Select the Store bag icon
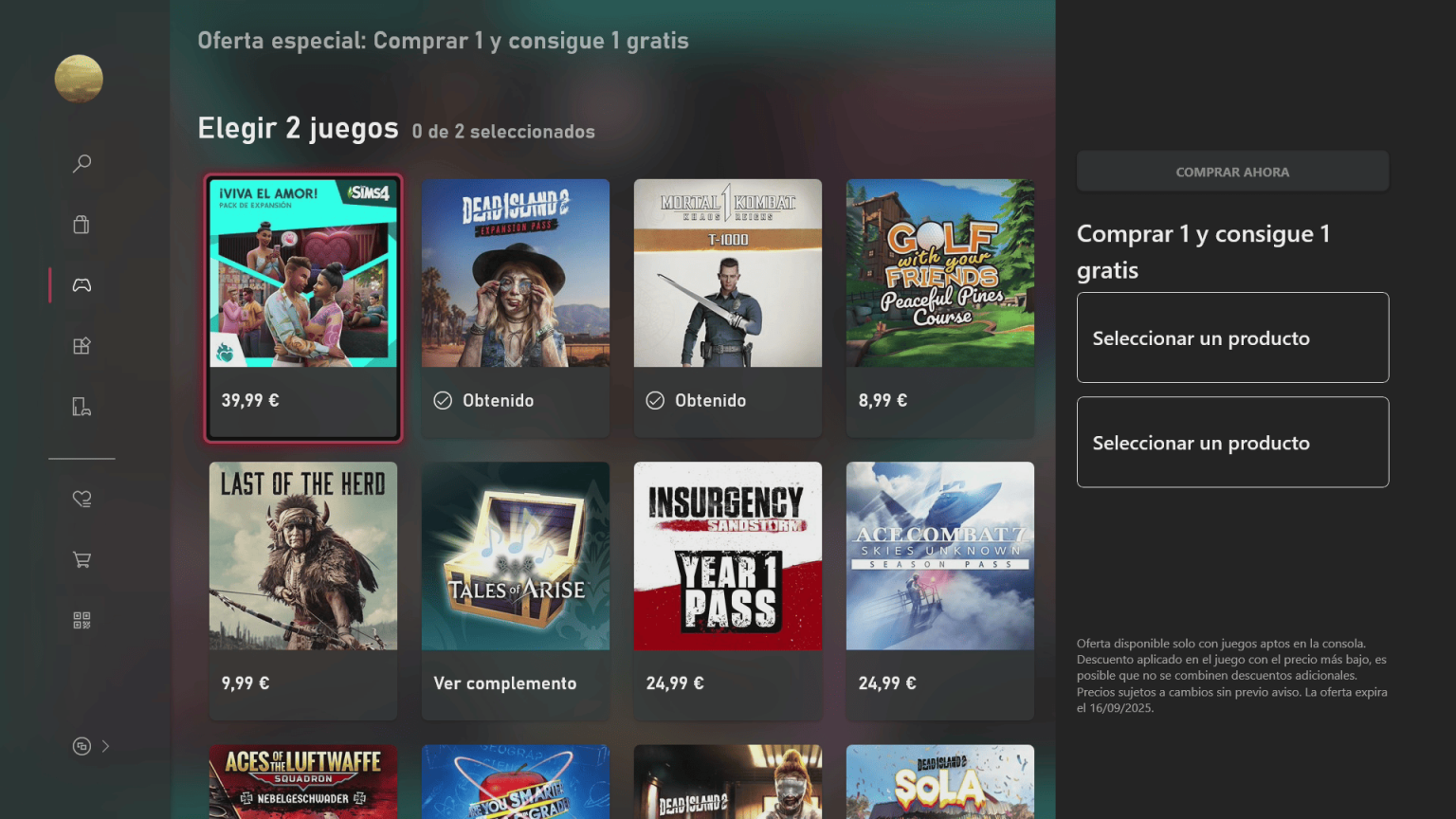Image resolution: width=1456 pixels, height=819 pixels. coord(82,224)
